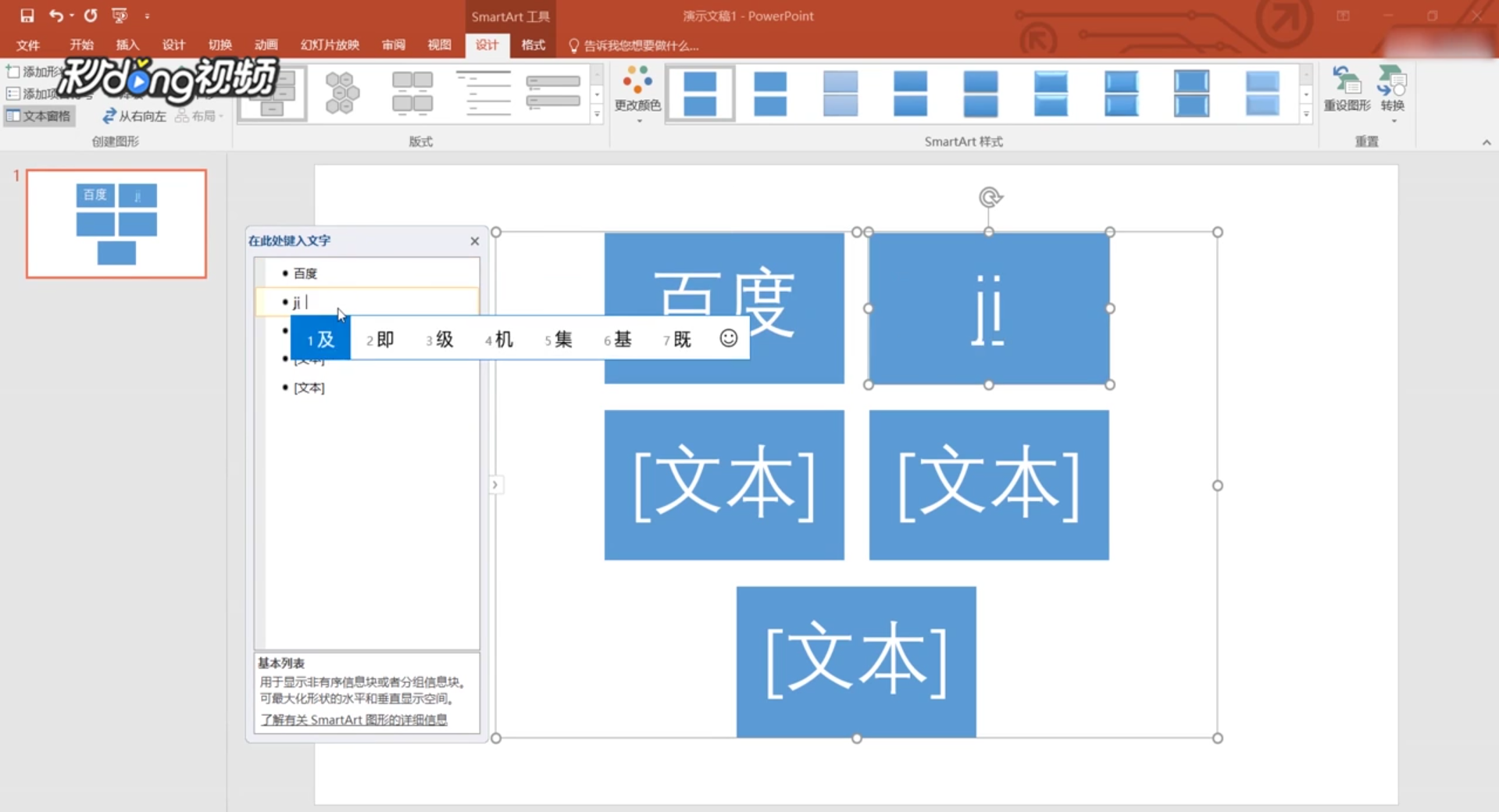Choose IME candidate 4 机
This screenshot has height=812, width=1499.
(499, 339)
